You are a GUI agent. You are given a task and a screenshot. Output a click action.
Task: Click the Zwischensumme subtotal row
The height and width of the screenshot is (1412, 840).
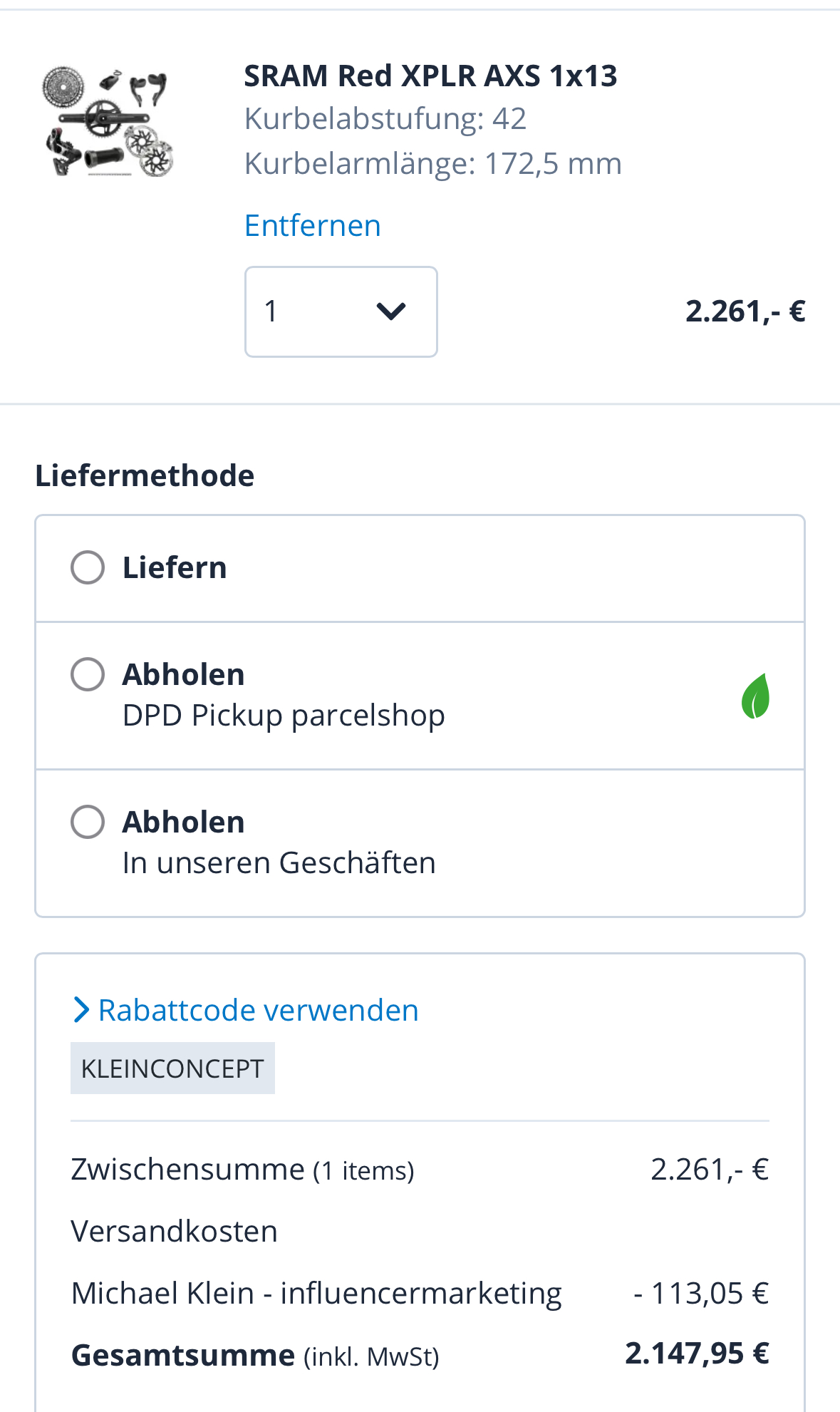coord(242,1170)
